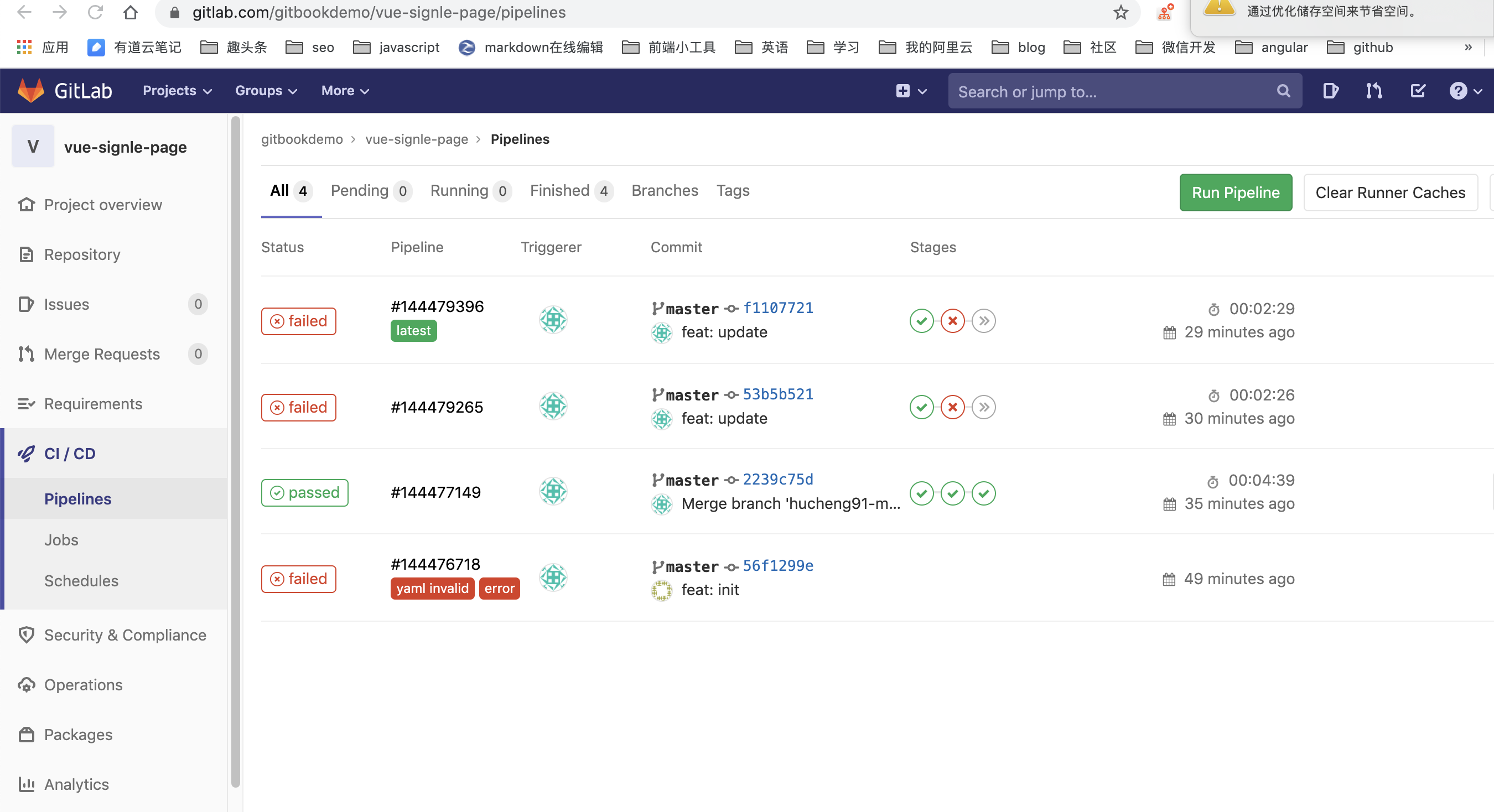The height and width of the screenshot is (812, 1494).
Task: Click failed stage icon of pipeline #144479396
Action: (952, 320)
